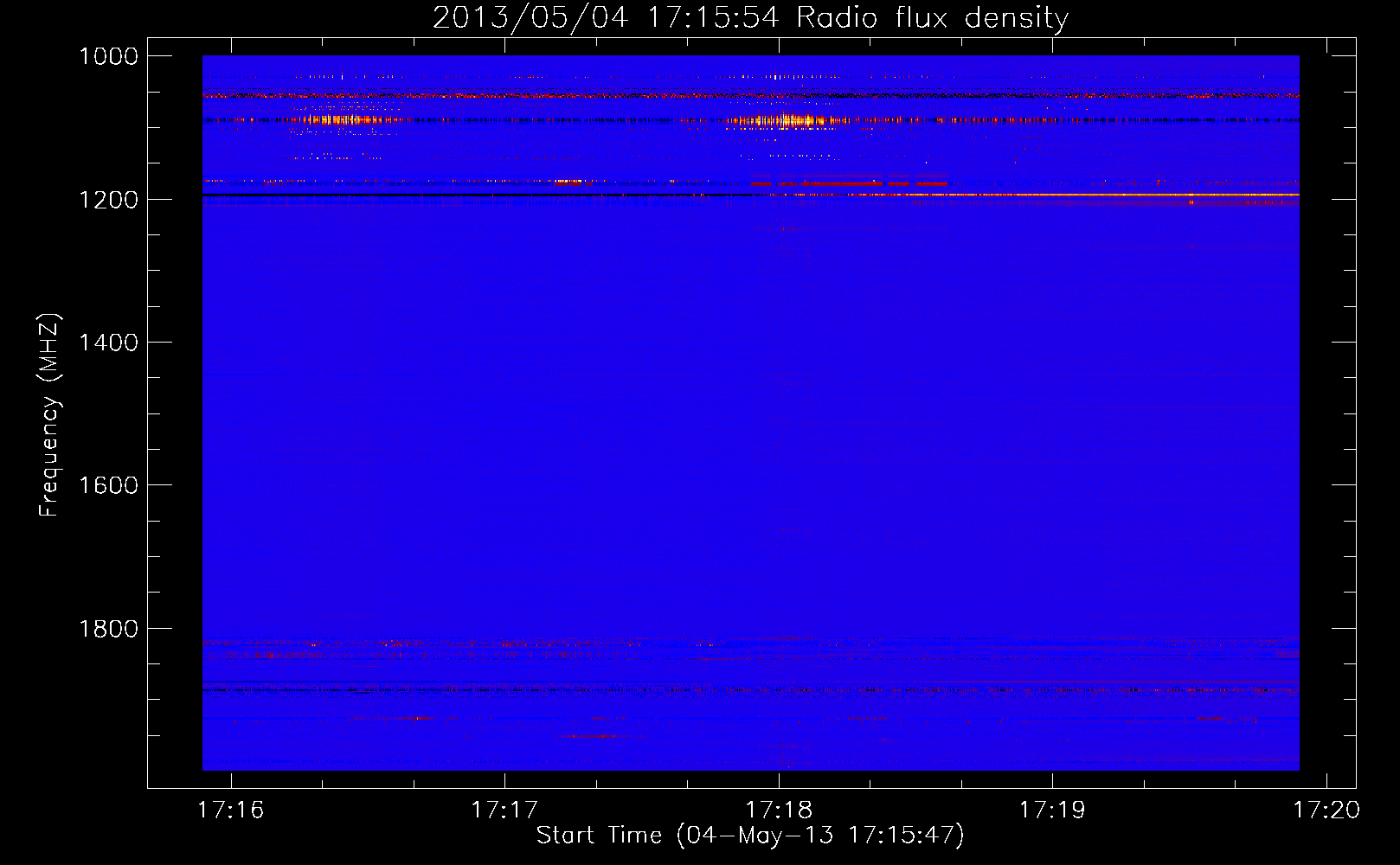Click the 1800 frequency tick label
This screenshot has width=1400, height=865.
108,629
